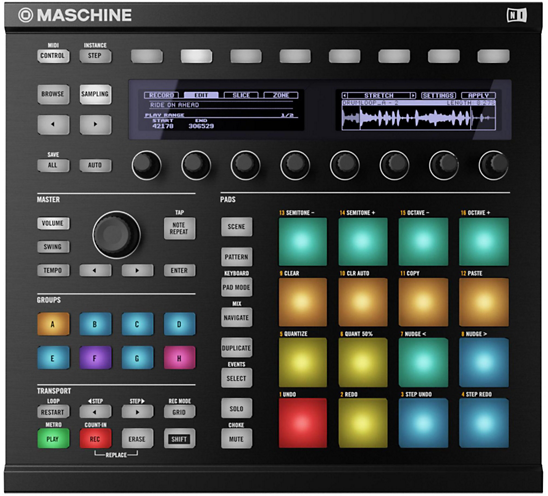The height and width of the screenshot is (496, 548).
Task: Select blue group B
Action: (x=95, y=324)
